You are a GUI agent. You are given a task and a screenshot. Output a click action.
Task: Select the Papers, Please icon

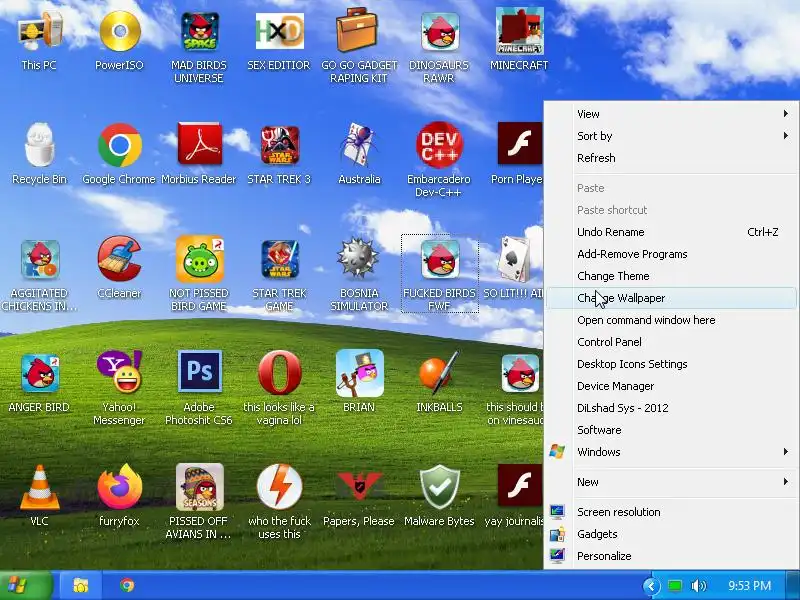(x=359, y=487)
